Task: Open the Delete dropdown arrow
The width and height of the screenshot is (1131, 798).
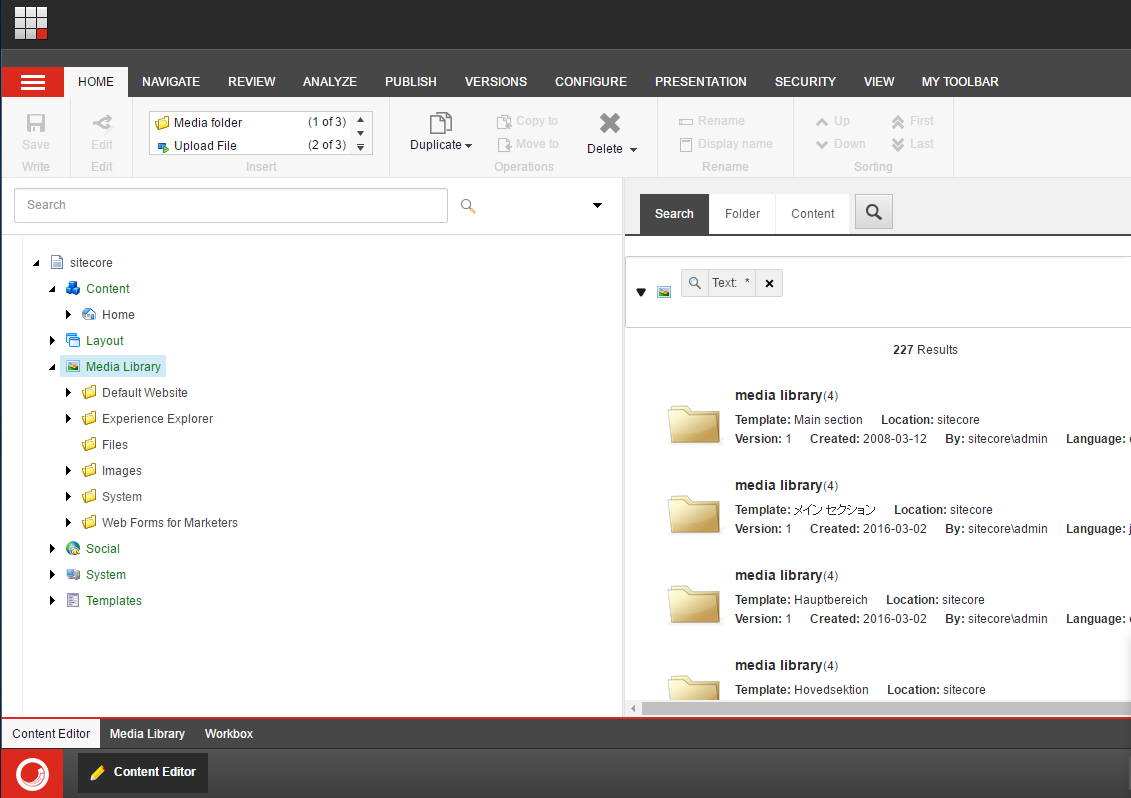Action: [633, 150]
